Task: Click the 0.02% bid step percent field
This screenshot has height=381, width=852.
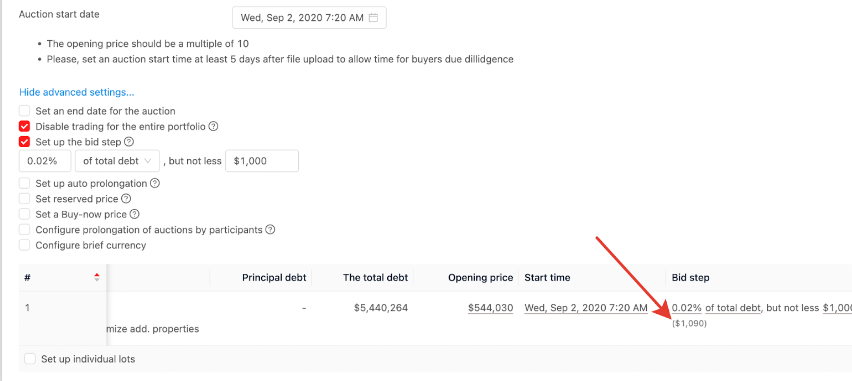Action: (x=45, y=161)
